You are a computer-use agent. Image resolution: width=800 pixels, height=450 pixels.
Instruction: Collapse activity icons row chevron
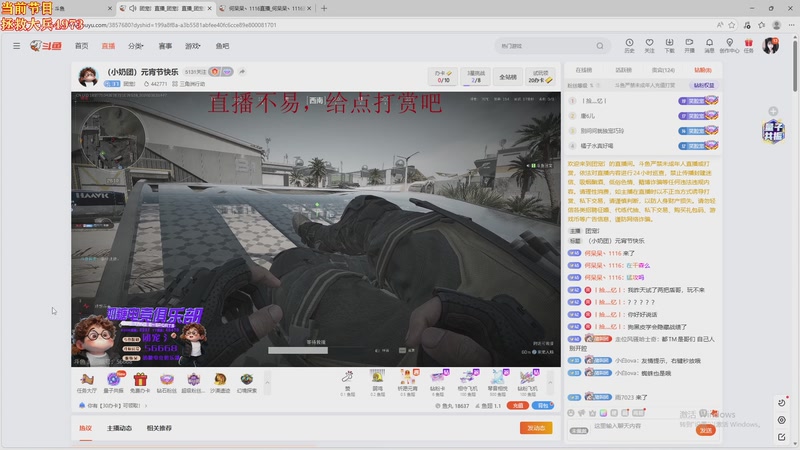[x=267, y=383]
